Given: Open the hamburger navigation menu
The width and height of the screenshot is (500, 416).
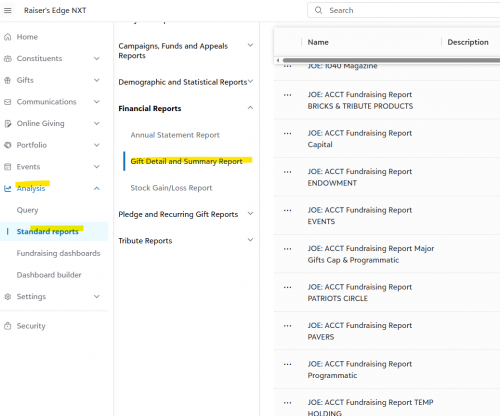Looking at the screenshot, I should [x=7, y=11].
